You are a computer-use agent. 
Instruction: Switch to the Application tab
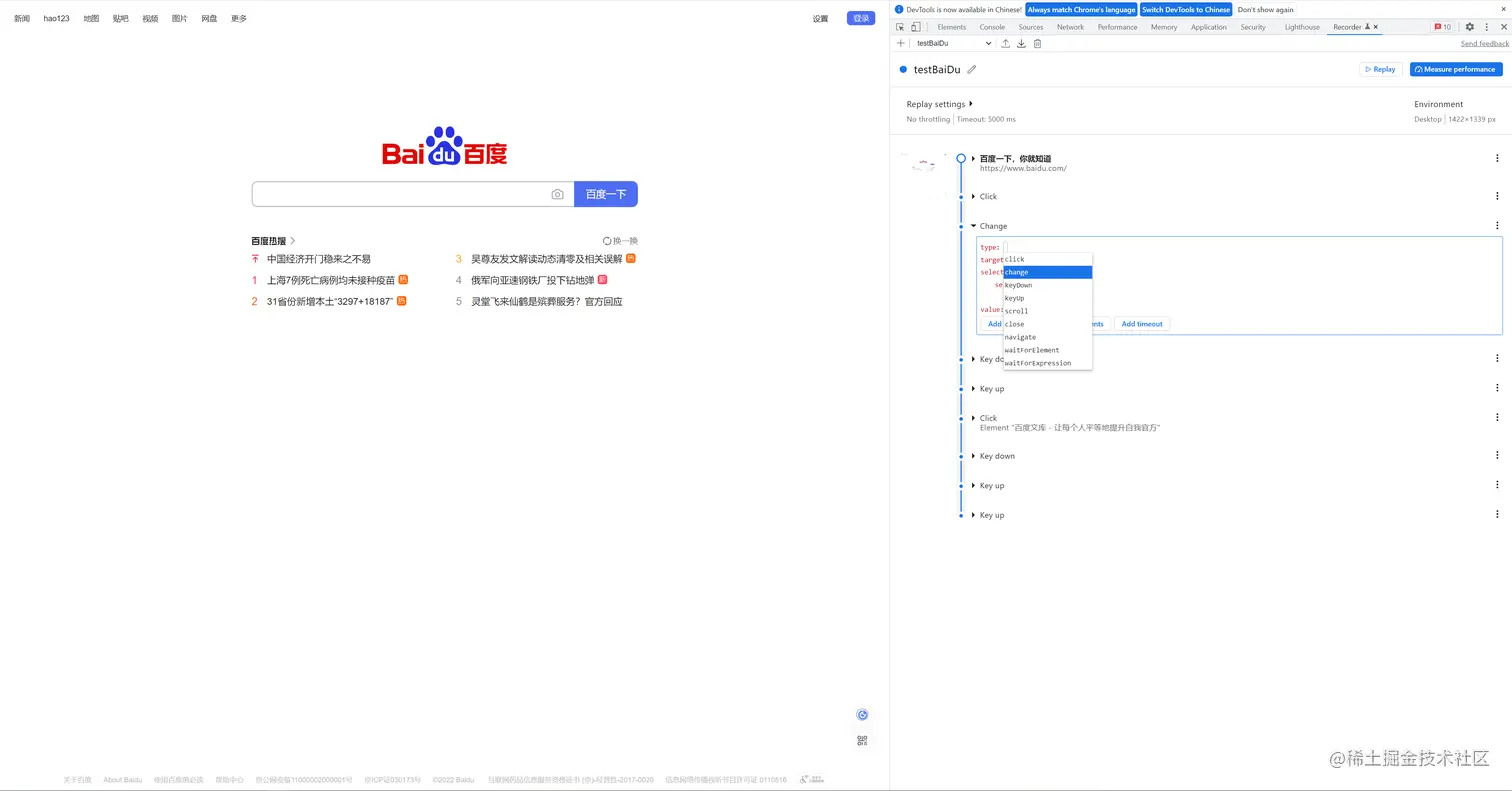(1208, 27)
